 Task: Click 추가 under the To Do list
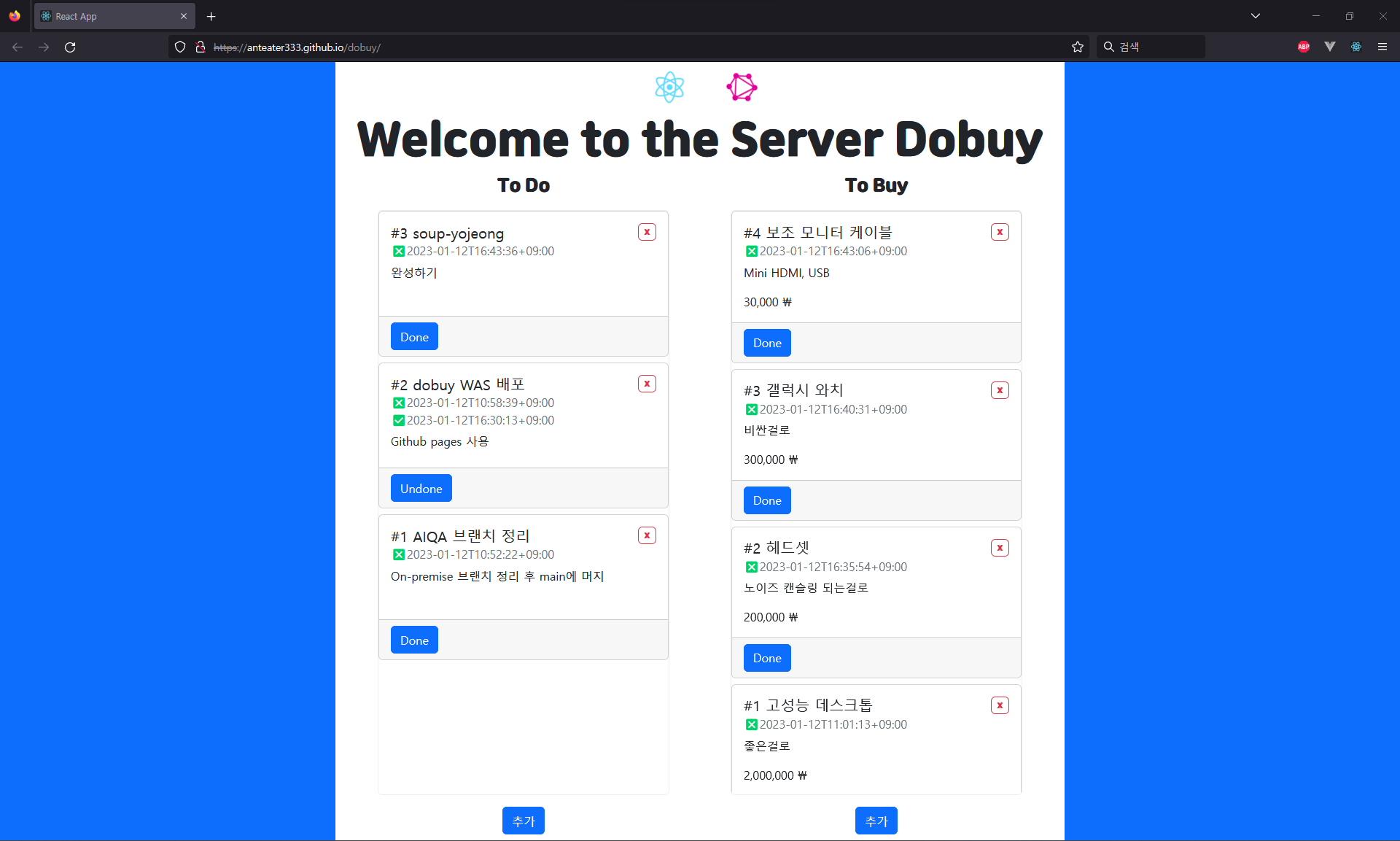(x=523, y=821)
